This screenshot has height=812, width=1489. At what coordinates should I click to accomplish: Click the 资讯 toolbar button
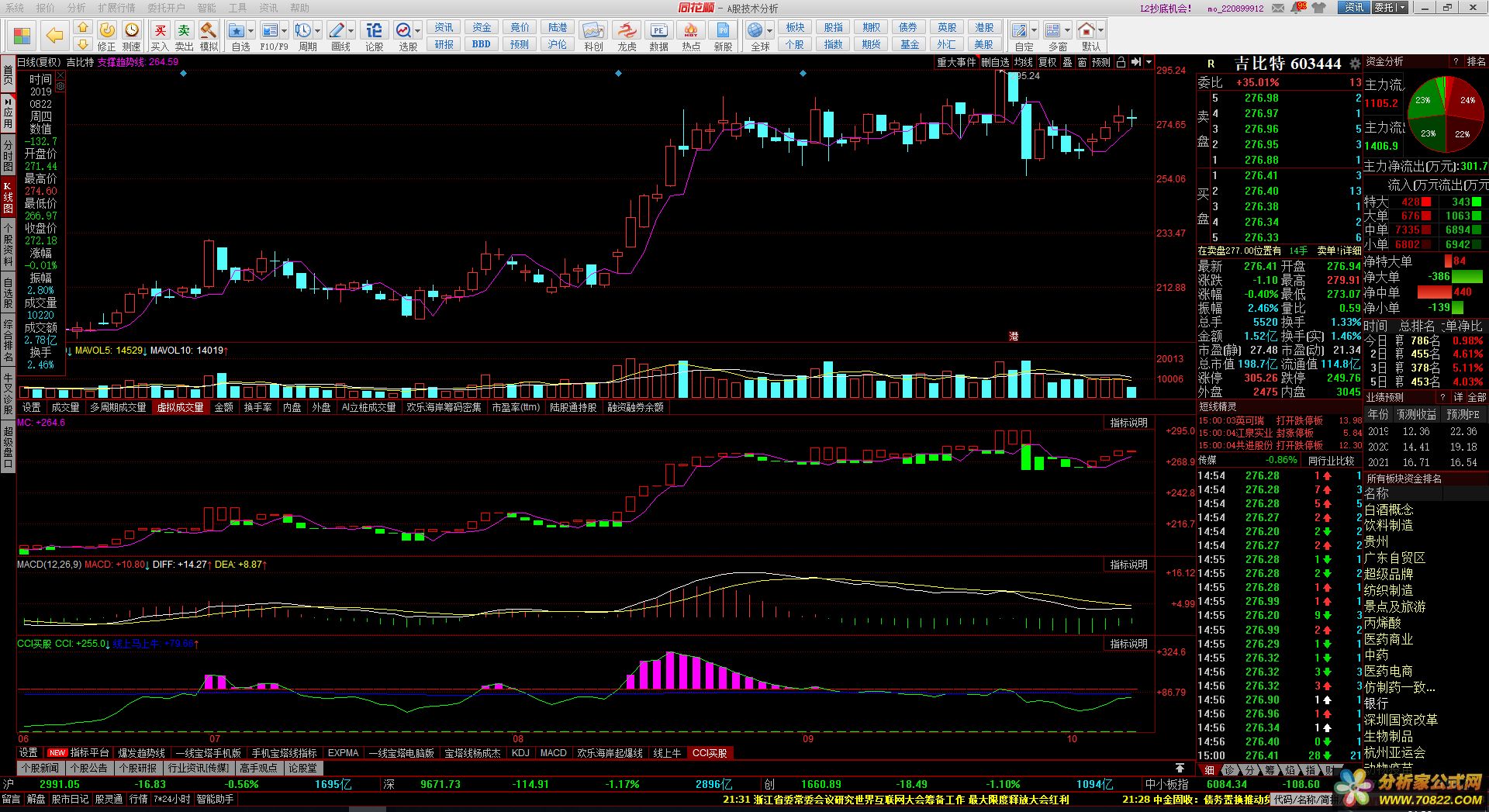tap(444, 27)
